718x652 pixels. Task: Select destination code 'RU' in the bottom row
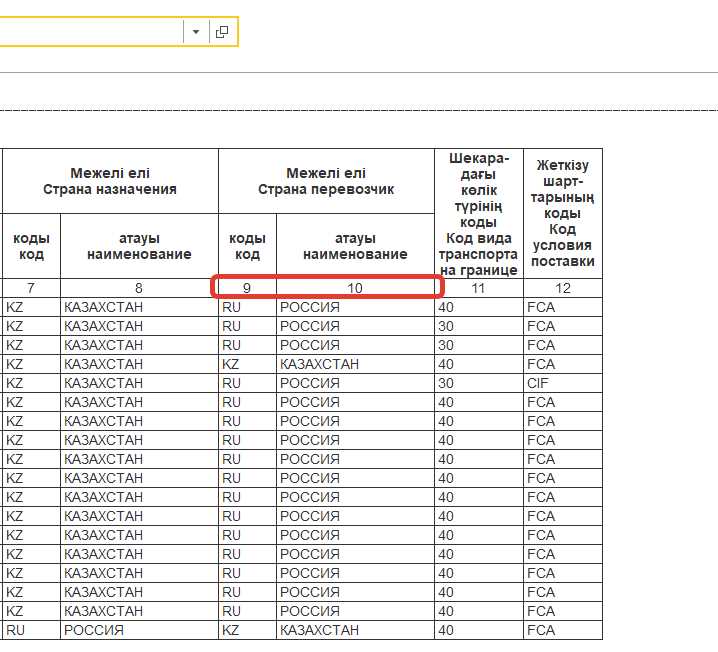[x=31, y=630]
